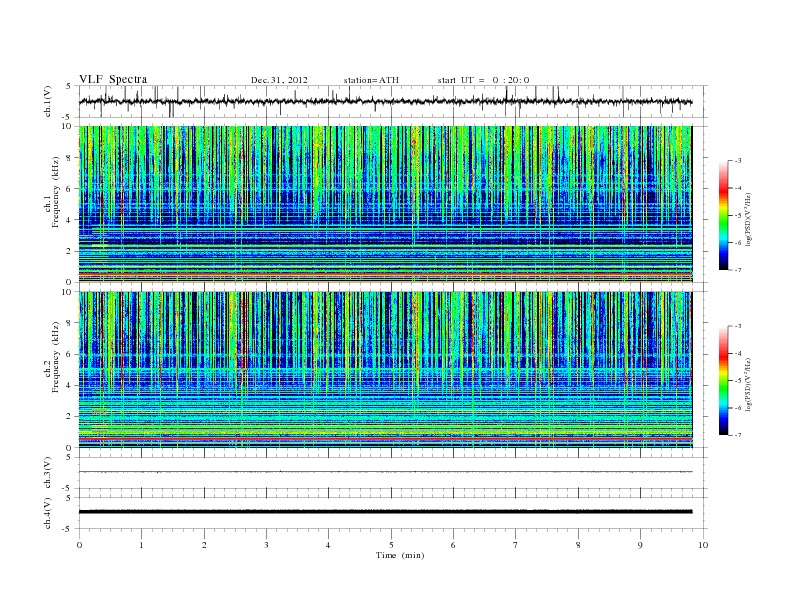Image resolution: width=792 pixels, height=612 pixels.
Task: Click the "4" kHz tick on the ch.1 frequency axis
Action: click(70, 220)
